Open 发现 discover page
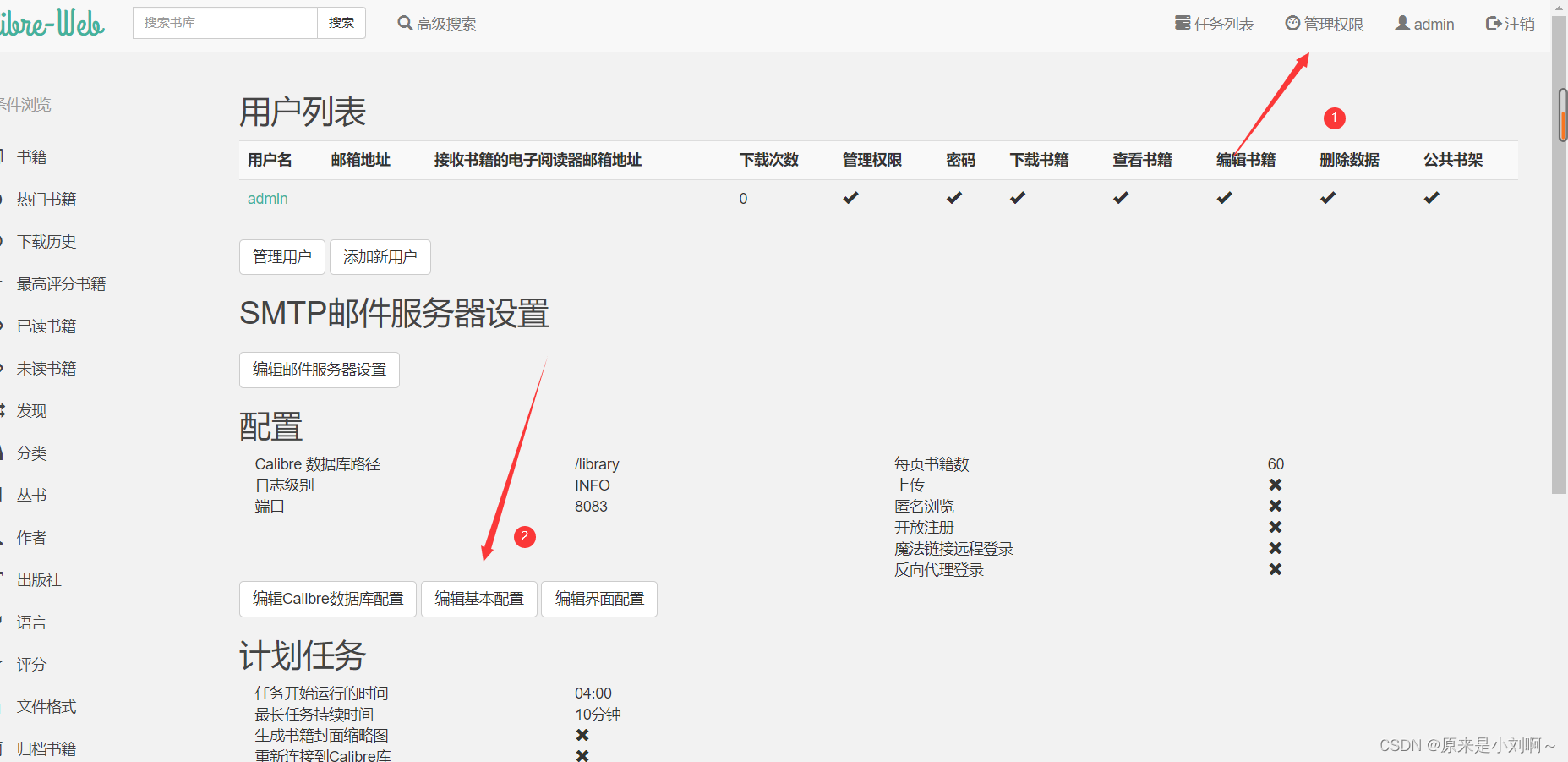Screen dimensions: 1568x762 [31, 411]
